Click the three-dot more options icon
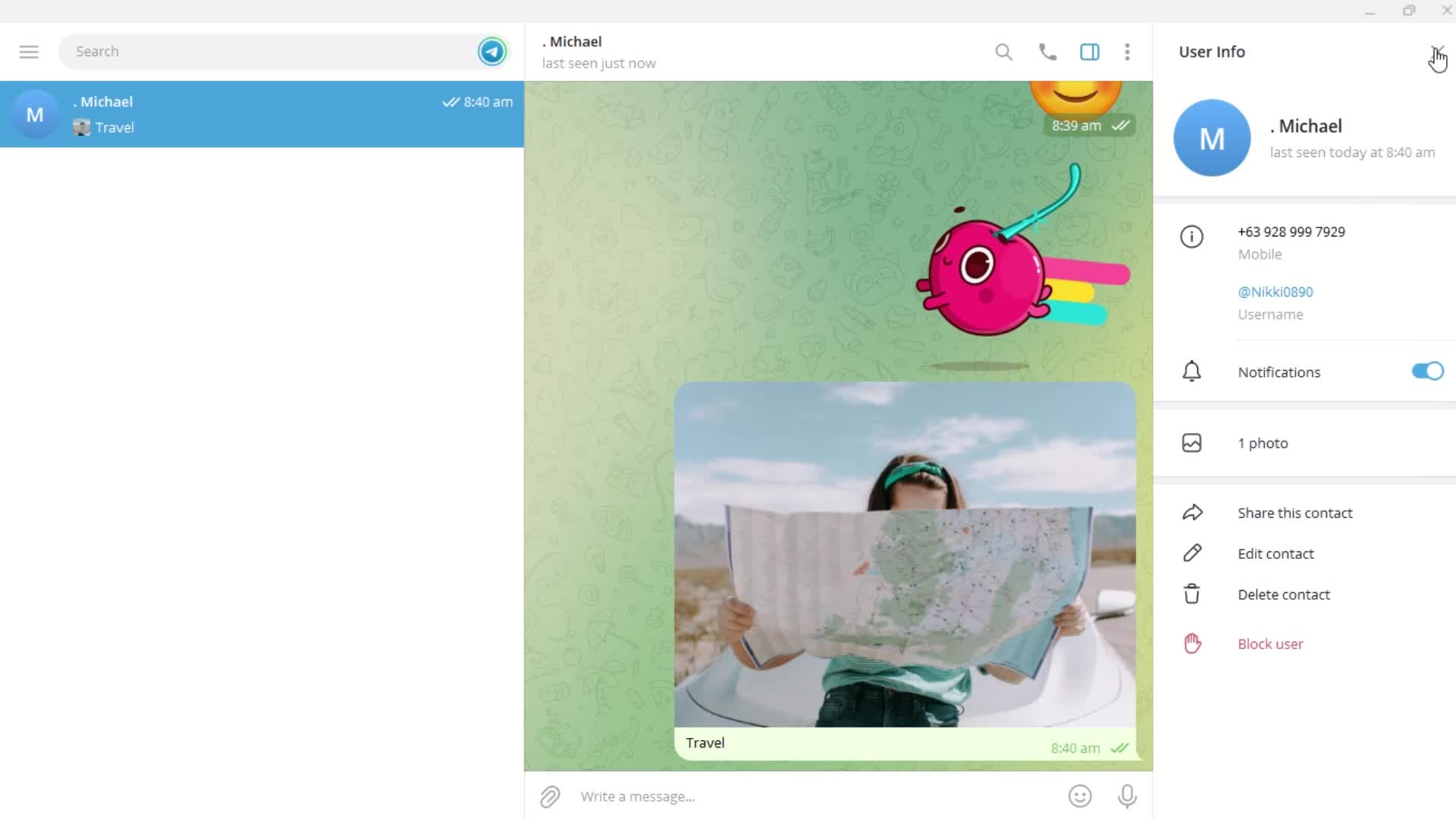Image resolution: width=1456 pixels, height=819 pixels. pyautogui.click(x=1127, y=52)
